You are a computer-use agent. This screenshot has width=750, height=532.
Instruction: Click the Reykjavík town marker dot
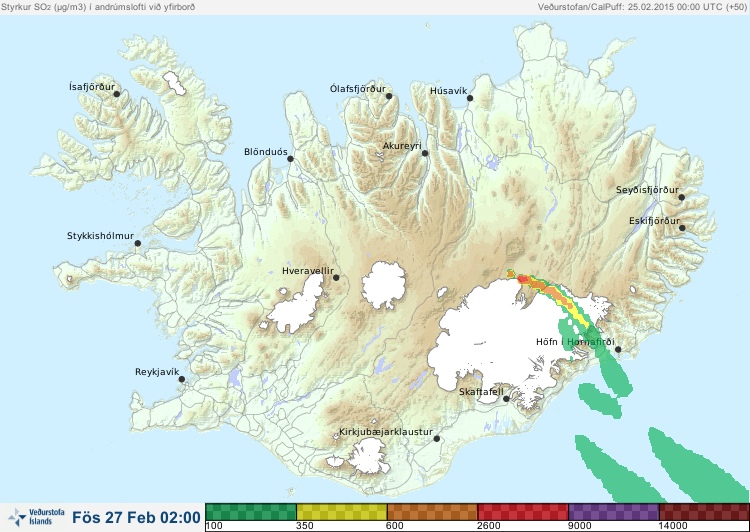tap(182, 379)
